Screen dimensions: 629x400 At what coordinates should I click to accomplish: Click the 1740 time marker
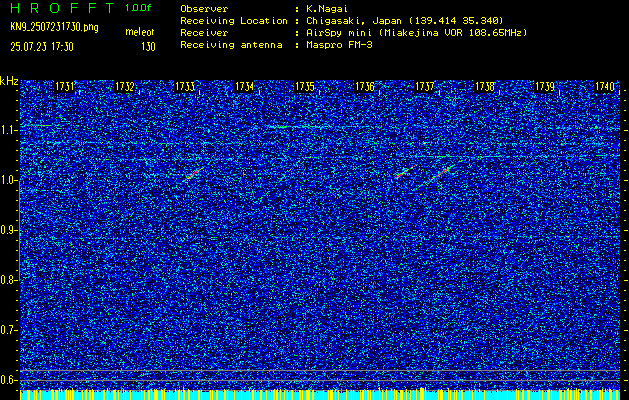click(605, 86)
